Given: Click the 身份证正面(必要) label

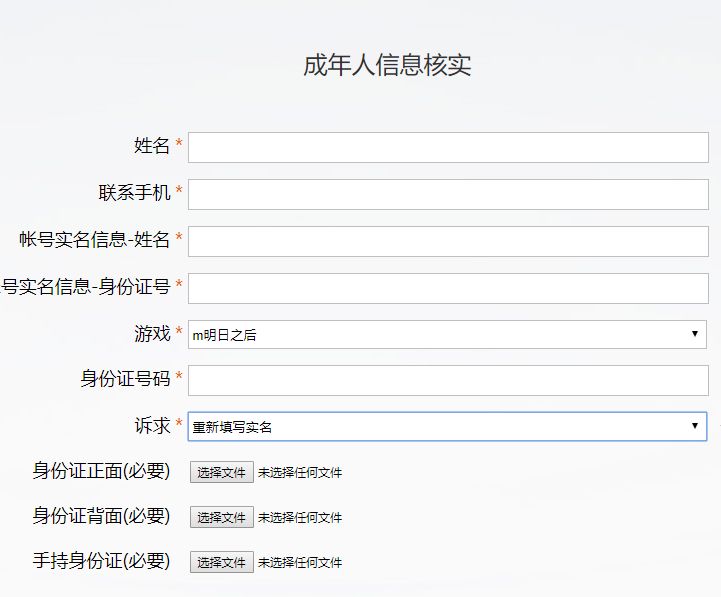Looking at the screenshot, I should click(x=101, y=471).
